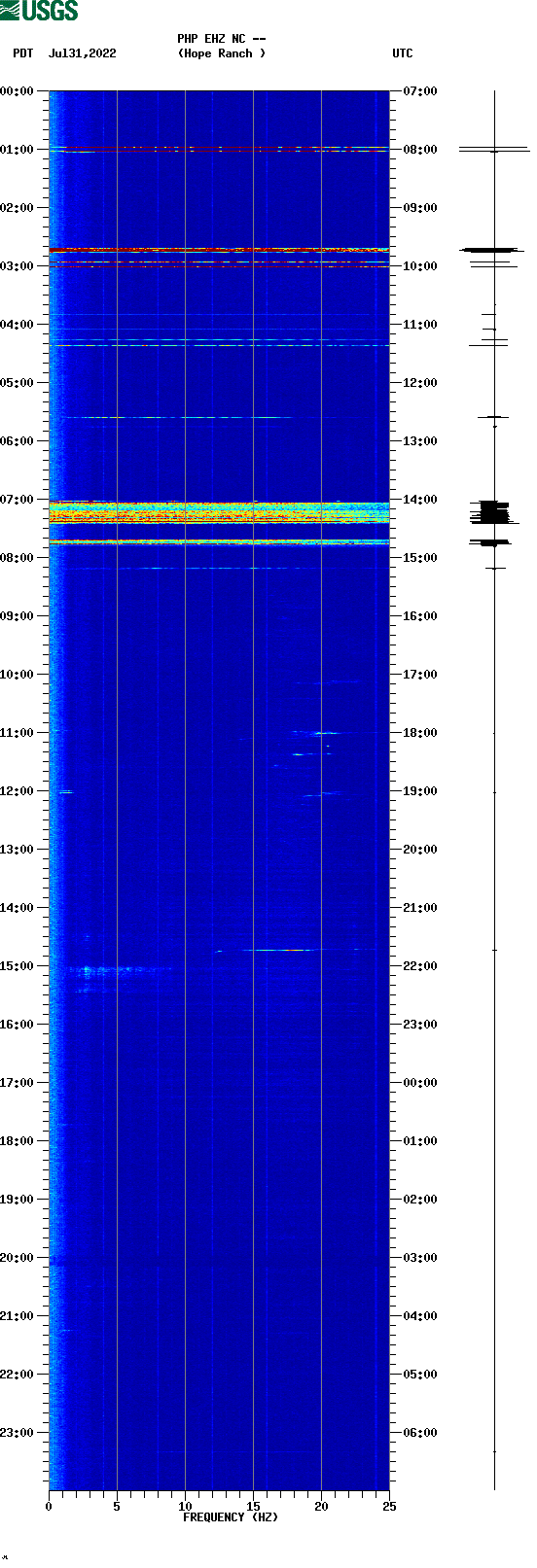Click the '5' frequency axis label

[117, 1507]
